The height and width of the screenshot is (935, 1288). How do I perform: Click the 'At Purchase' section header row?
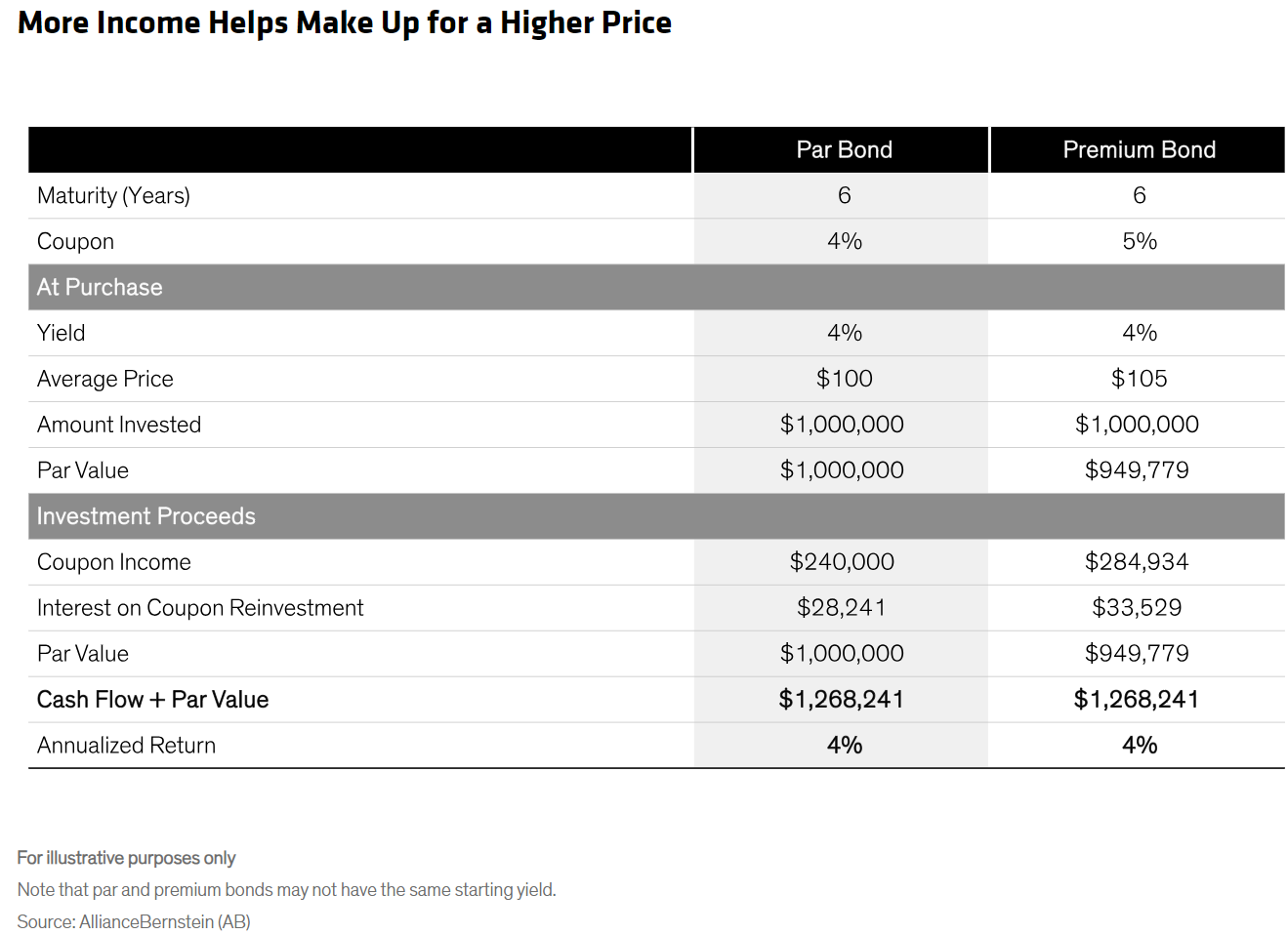pos(656,287)
